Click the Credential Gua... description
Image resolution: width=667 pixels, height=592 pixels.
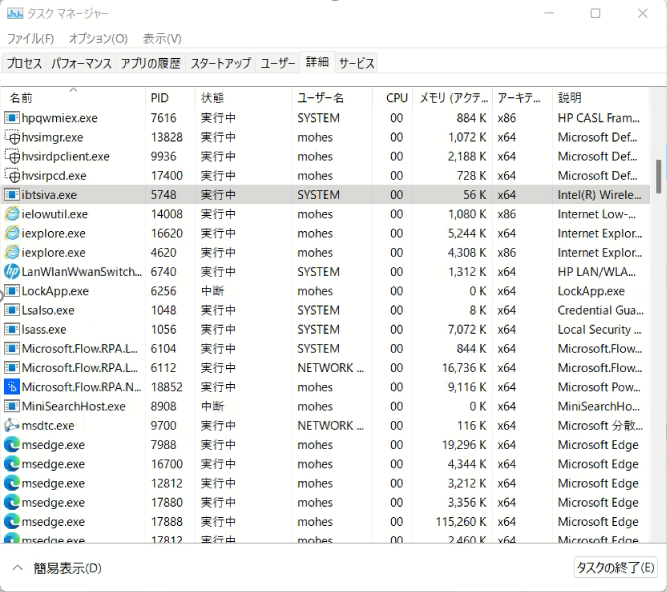tap(600, 310)
